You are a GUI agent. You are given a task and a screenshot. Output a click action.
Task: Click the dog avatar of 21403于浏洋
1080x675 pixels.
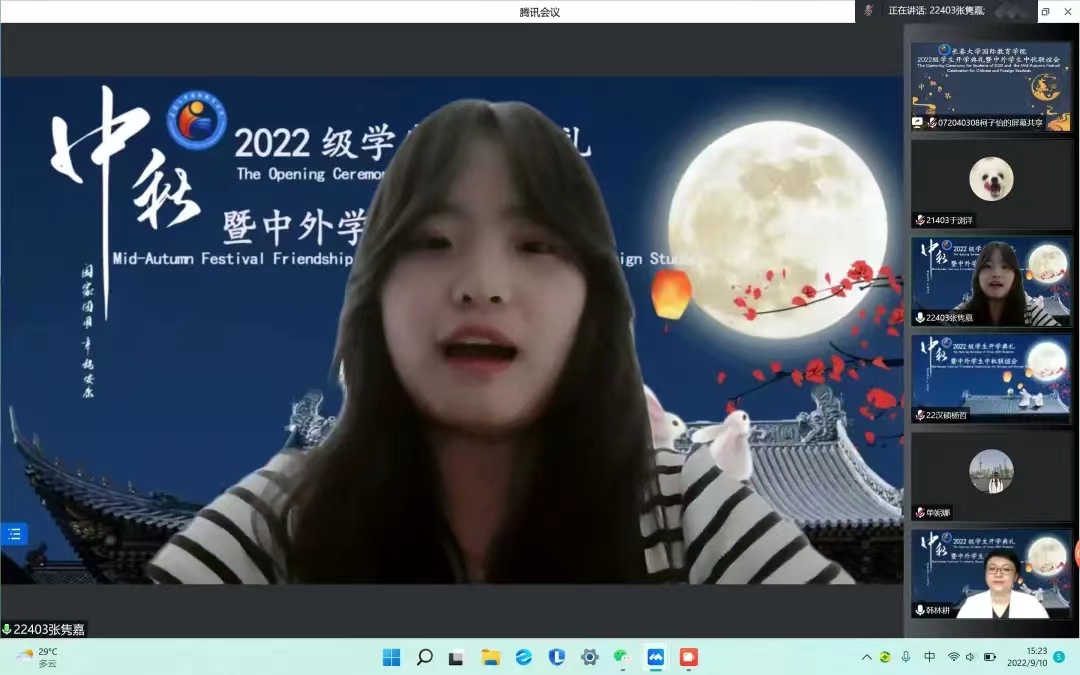(991, 178)
